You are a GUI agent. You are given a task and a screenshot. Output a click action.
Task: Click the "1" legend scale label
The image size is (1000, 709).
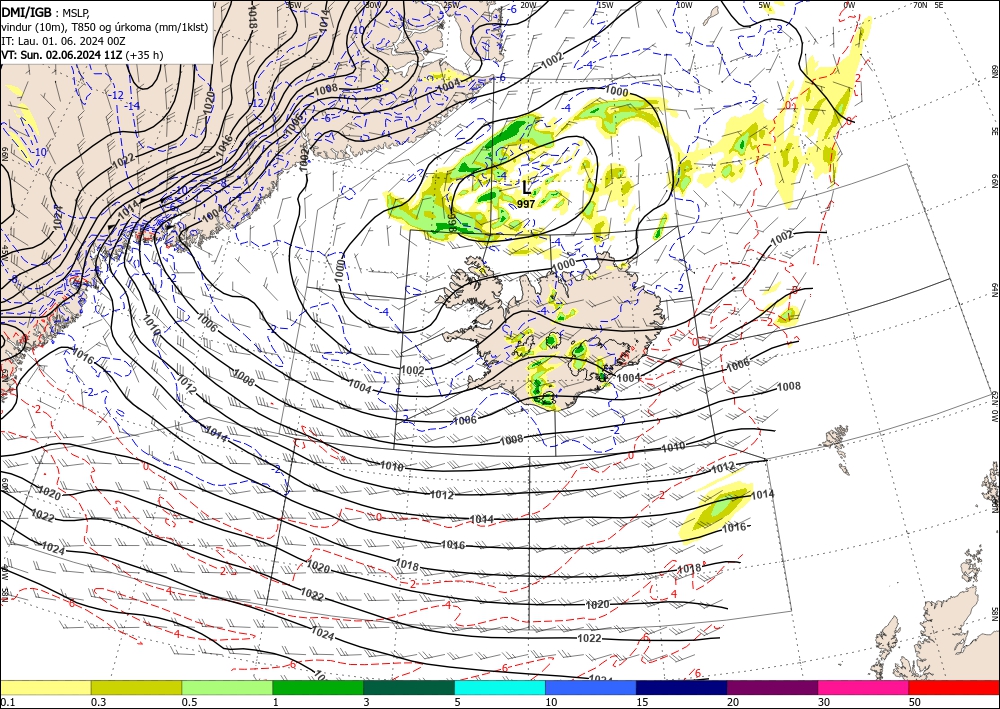click(x=276, y=702)
